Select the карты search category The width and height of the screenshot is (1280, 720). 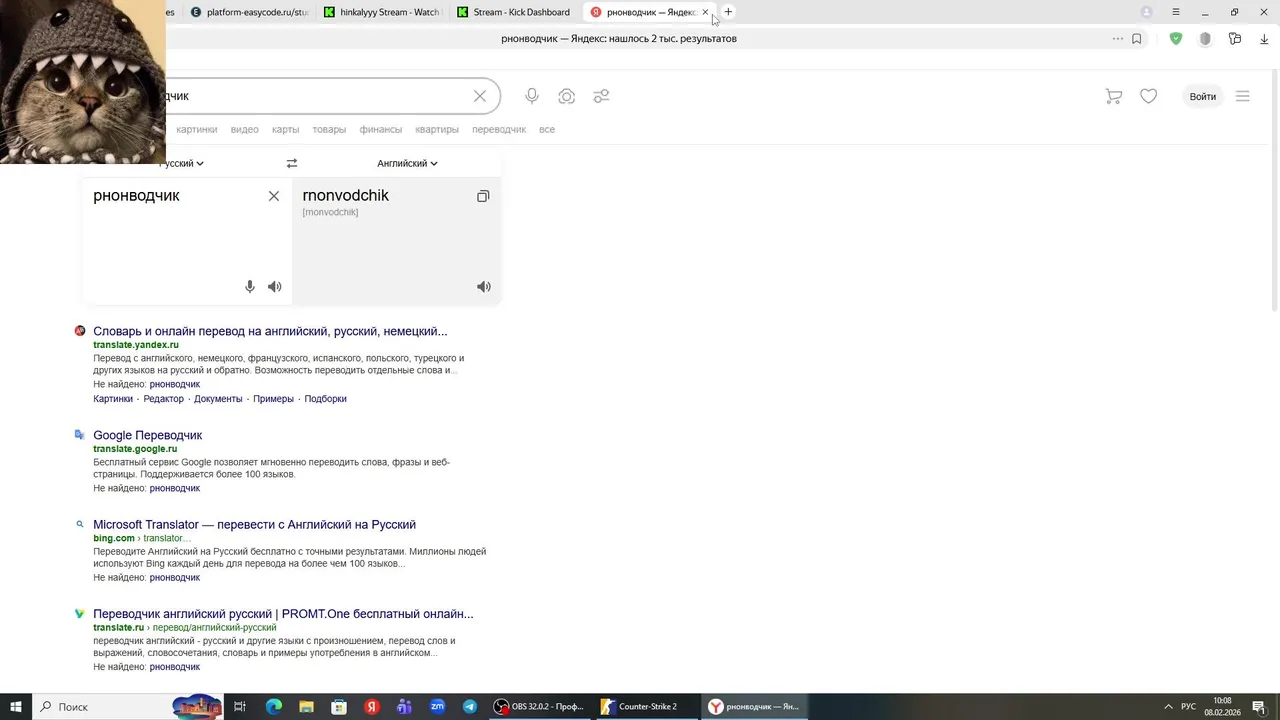286,130
